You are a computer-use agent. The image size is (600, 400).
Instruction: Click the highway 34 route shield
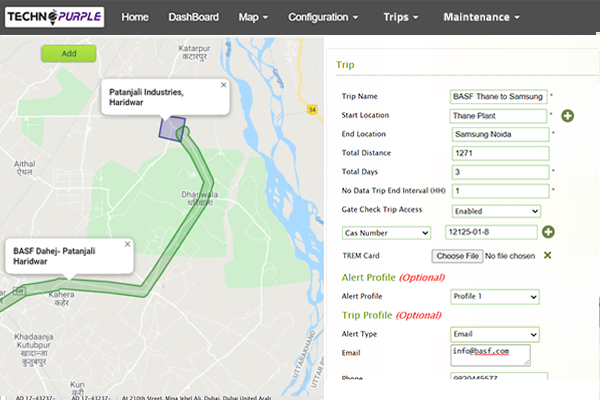(312, 110)
